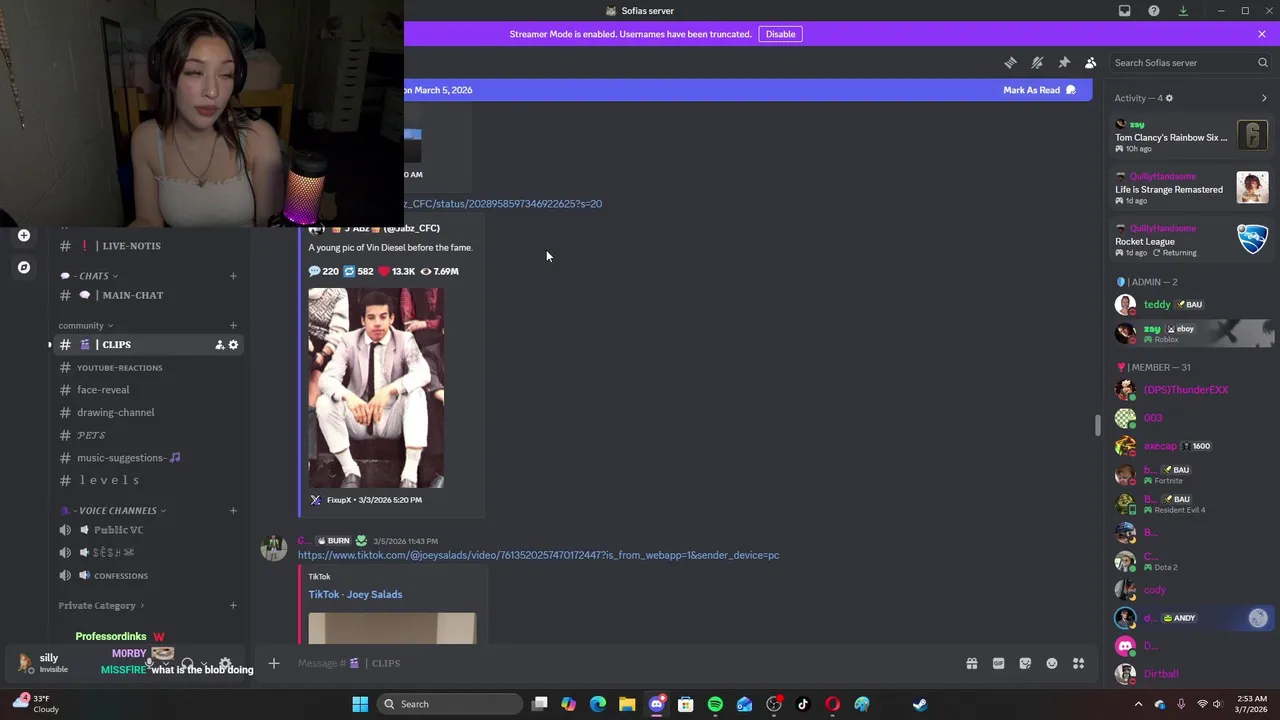Open user settings gear in user panel
1280x720 pixels.
point(225,664)
